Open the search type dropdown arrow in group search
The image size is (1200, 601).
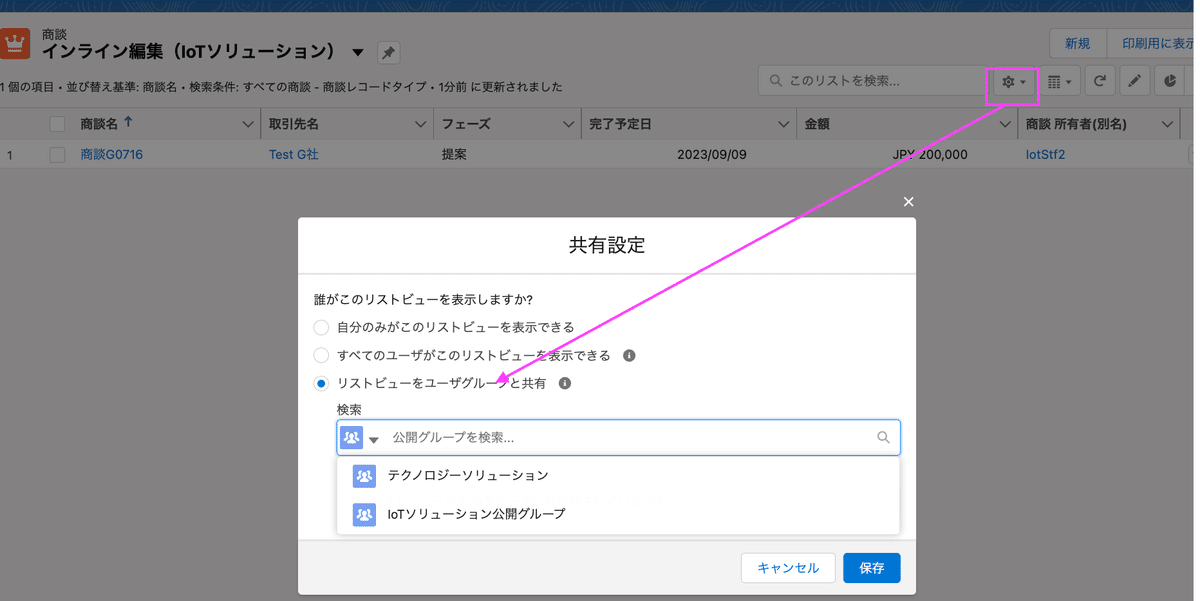[374, 439]
